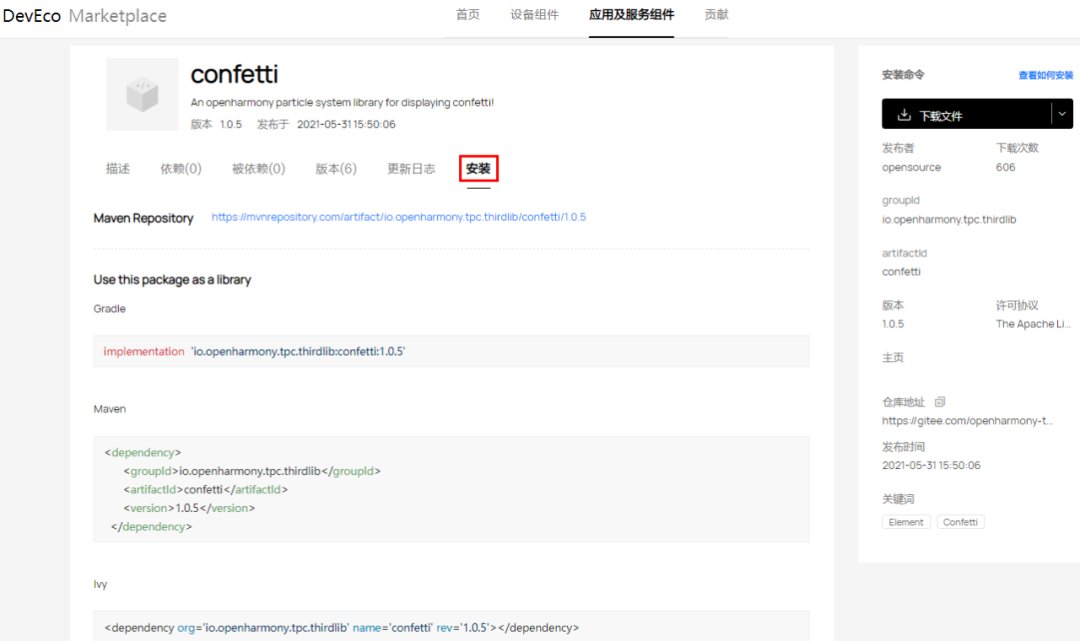Switch to the 版本(6) tab

click(336, 169)
